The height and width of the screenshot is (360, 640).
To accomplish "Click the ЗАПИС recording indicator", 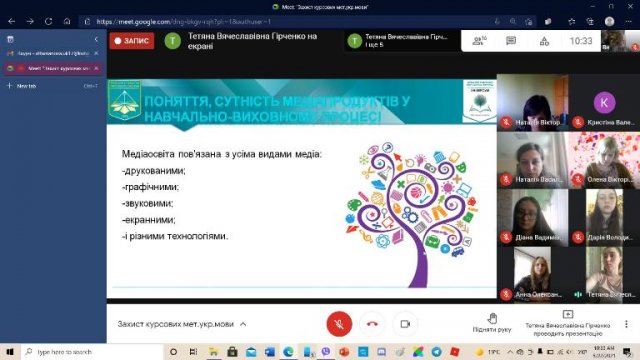I will [132, 41].
